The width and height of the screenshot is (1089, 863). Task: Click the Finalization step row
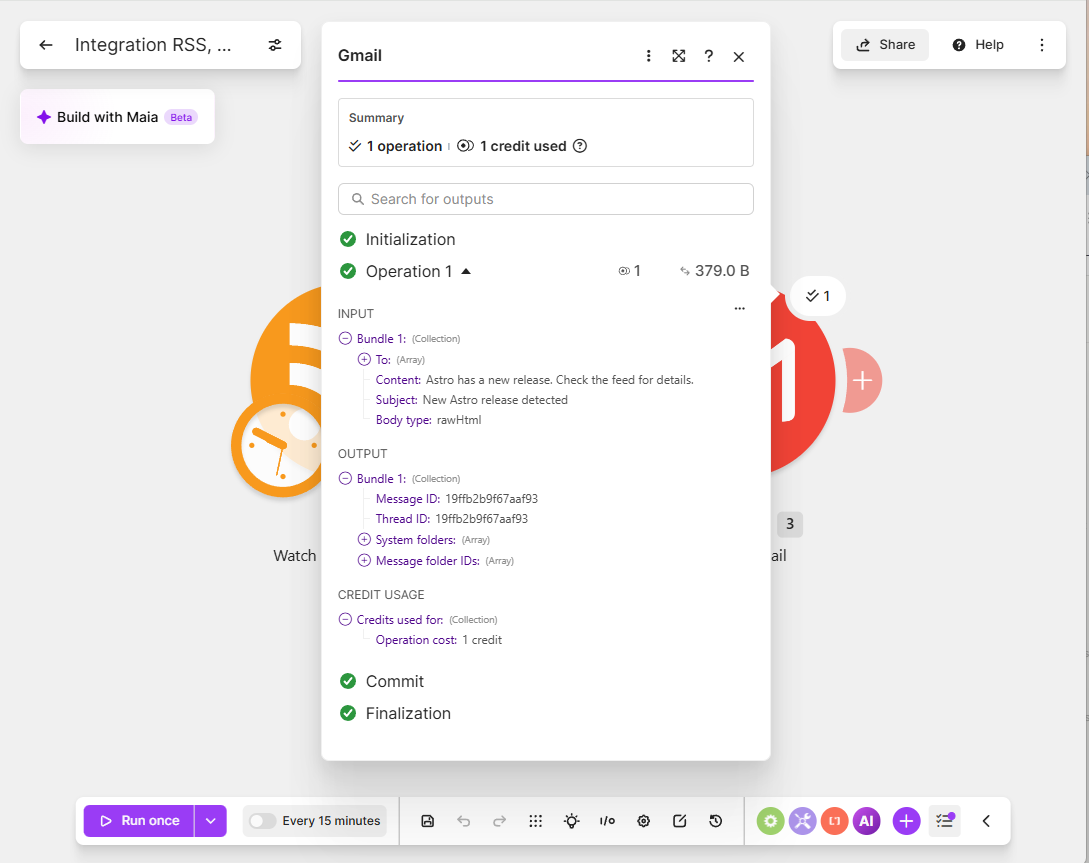coord(395,713)
